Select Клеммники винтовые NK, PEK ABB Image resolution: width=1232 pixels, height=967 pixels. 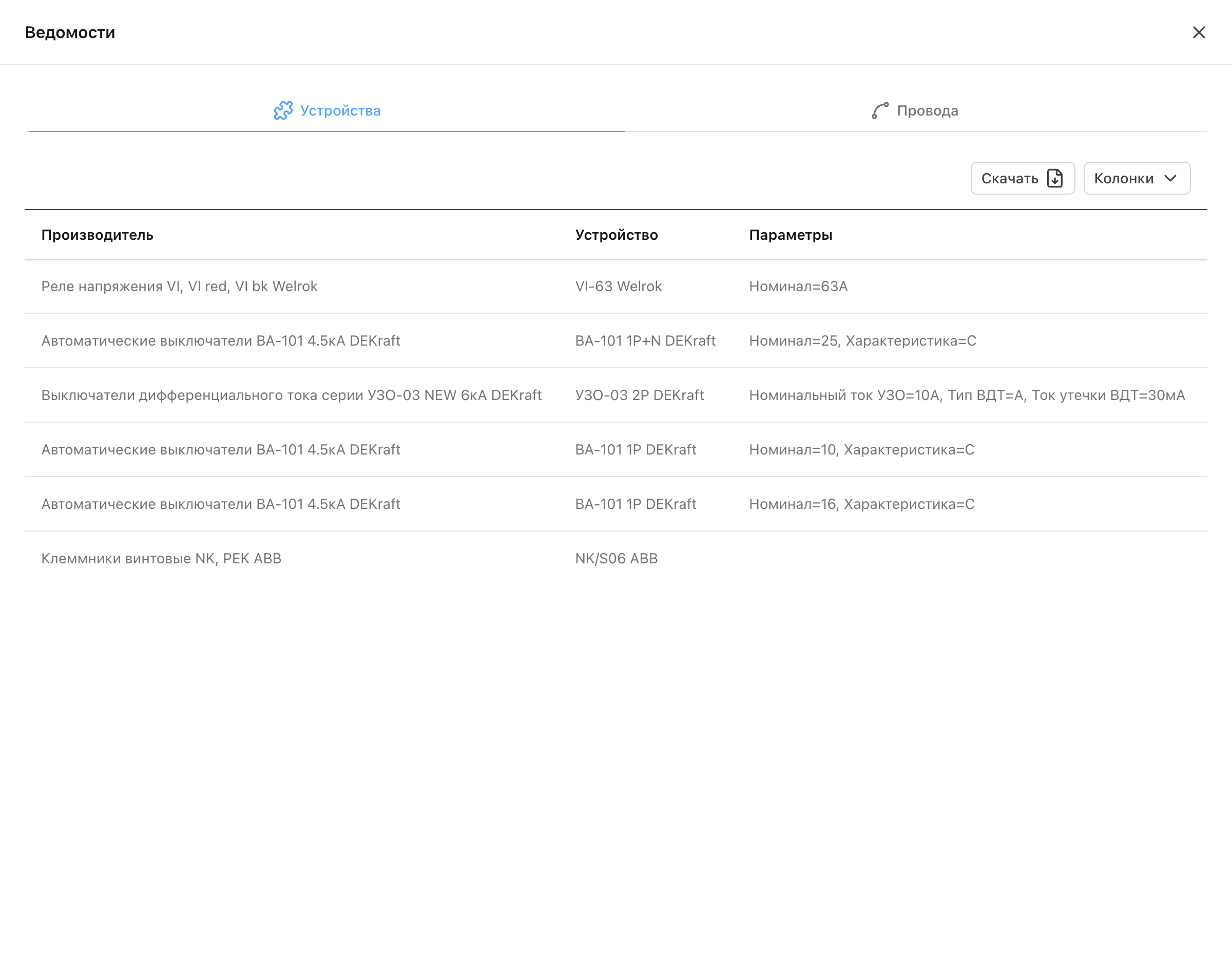tap(615, 558)
